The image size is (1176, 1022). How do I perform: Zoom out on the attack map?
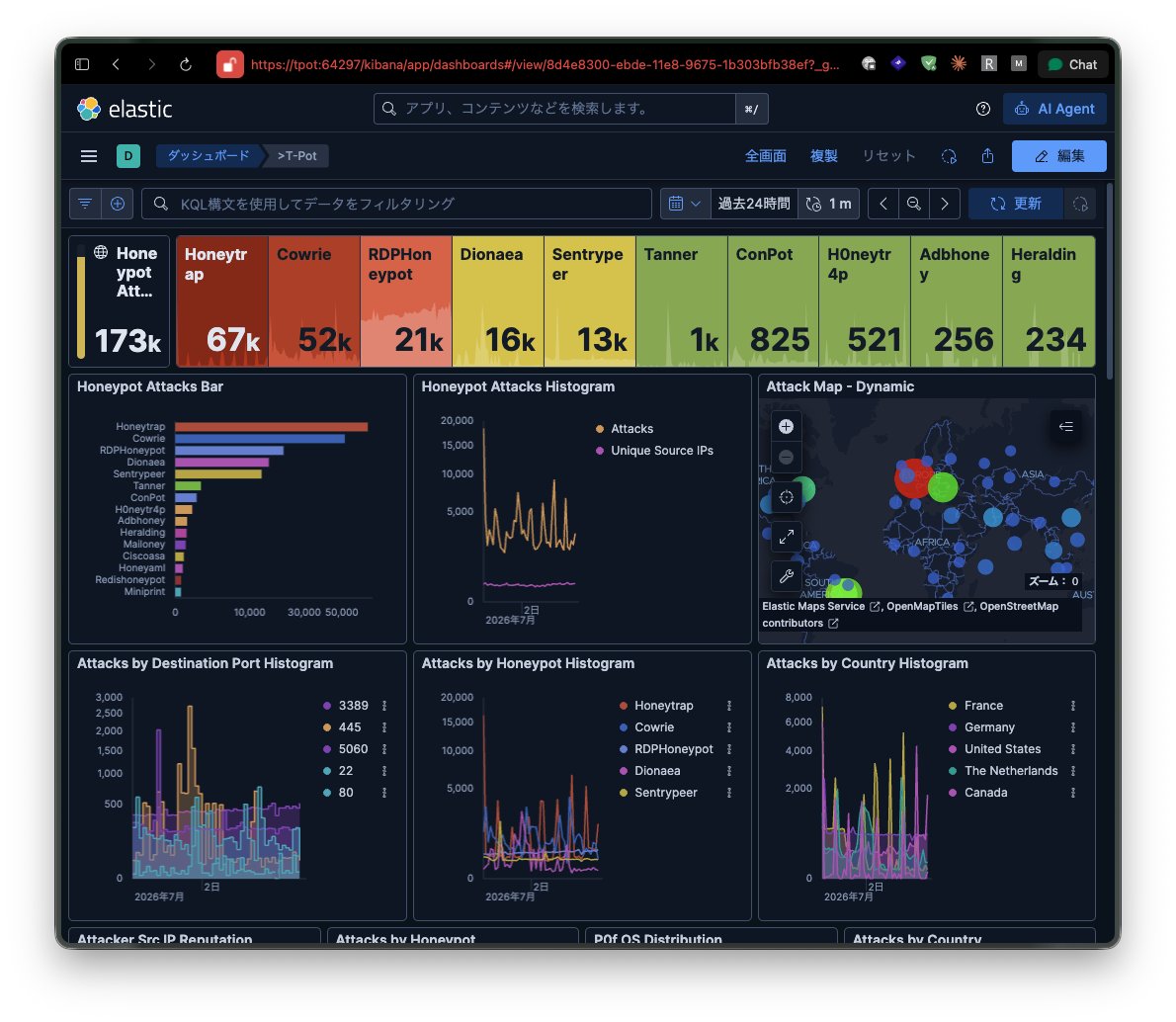(x=786, y=457)
